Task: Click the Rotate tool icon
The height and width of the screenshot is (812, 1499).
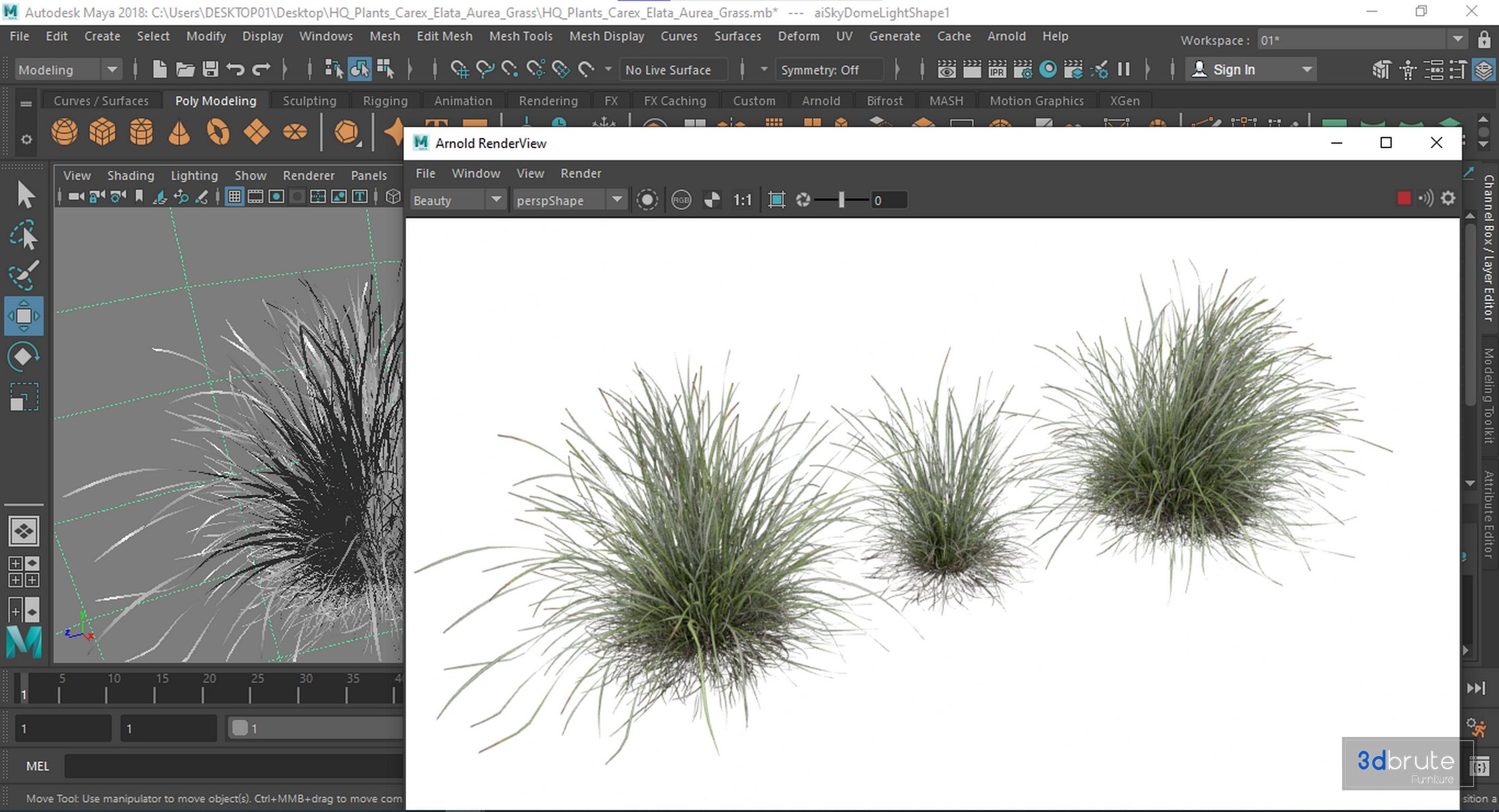Action: 24,356
